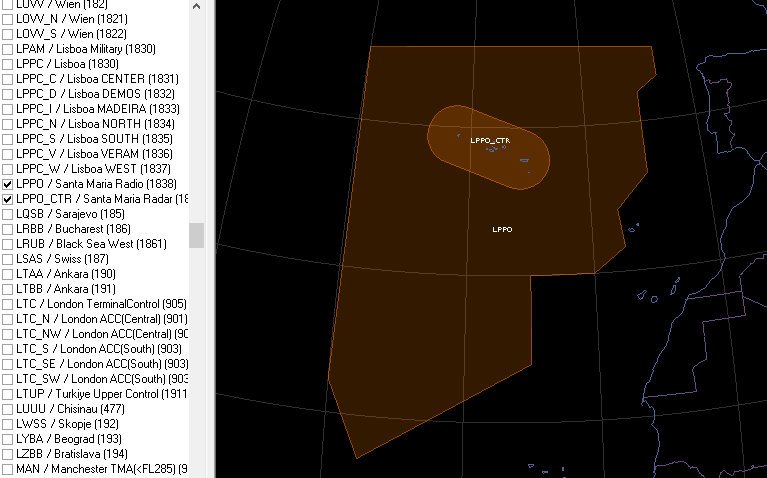This screenshot has width=767, height=478.
Task: Enable LPPC_W / Lisboa WEST sector
Action: [x=8, y=169]
